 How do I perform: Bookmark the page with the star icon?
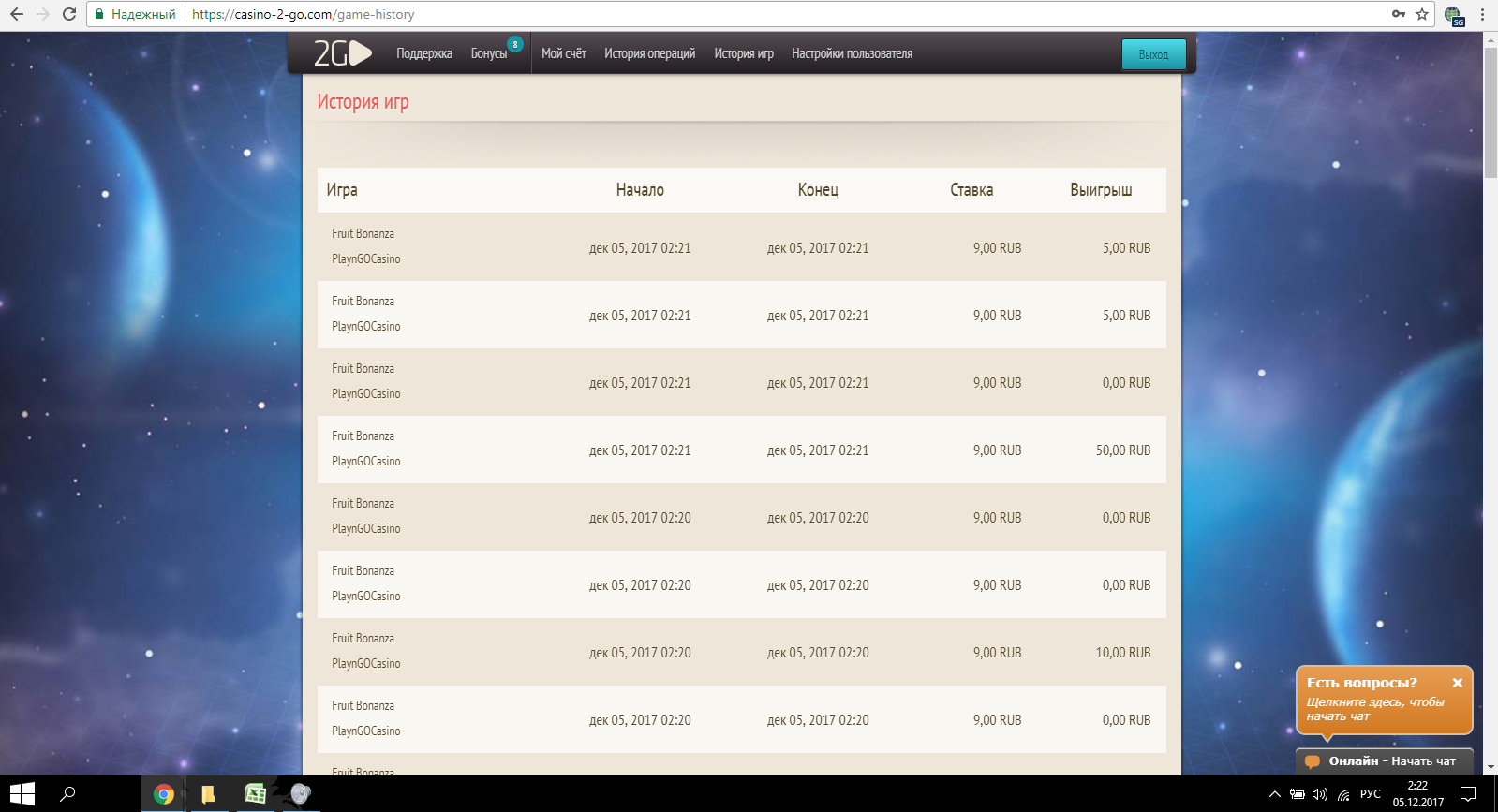1422,14
